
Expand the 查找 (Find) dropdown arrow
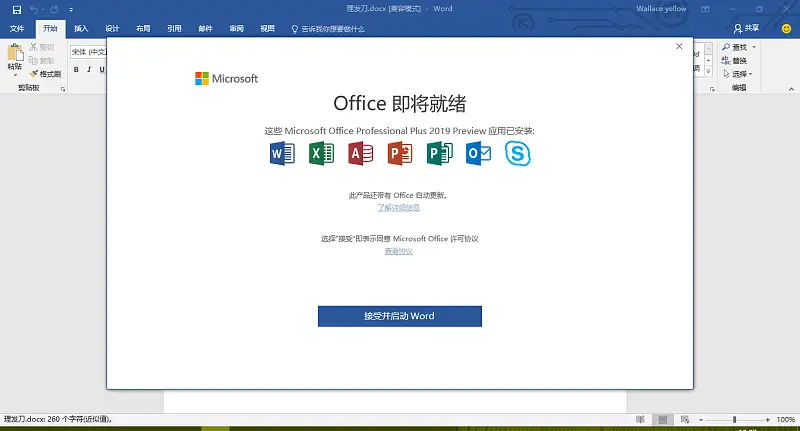pyautogui.click(x=754, y=47)
